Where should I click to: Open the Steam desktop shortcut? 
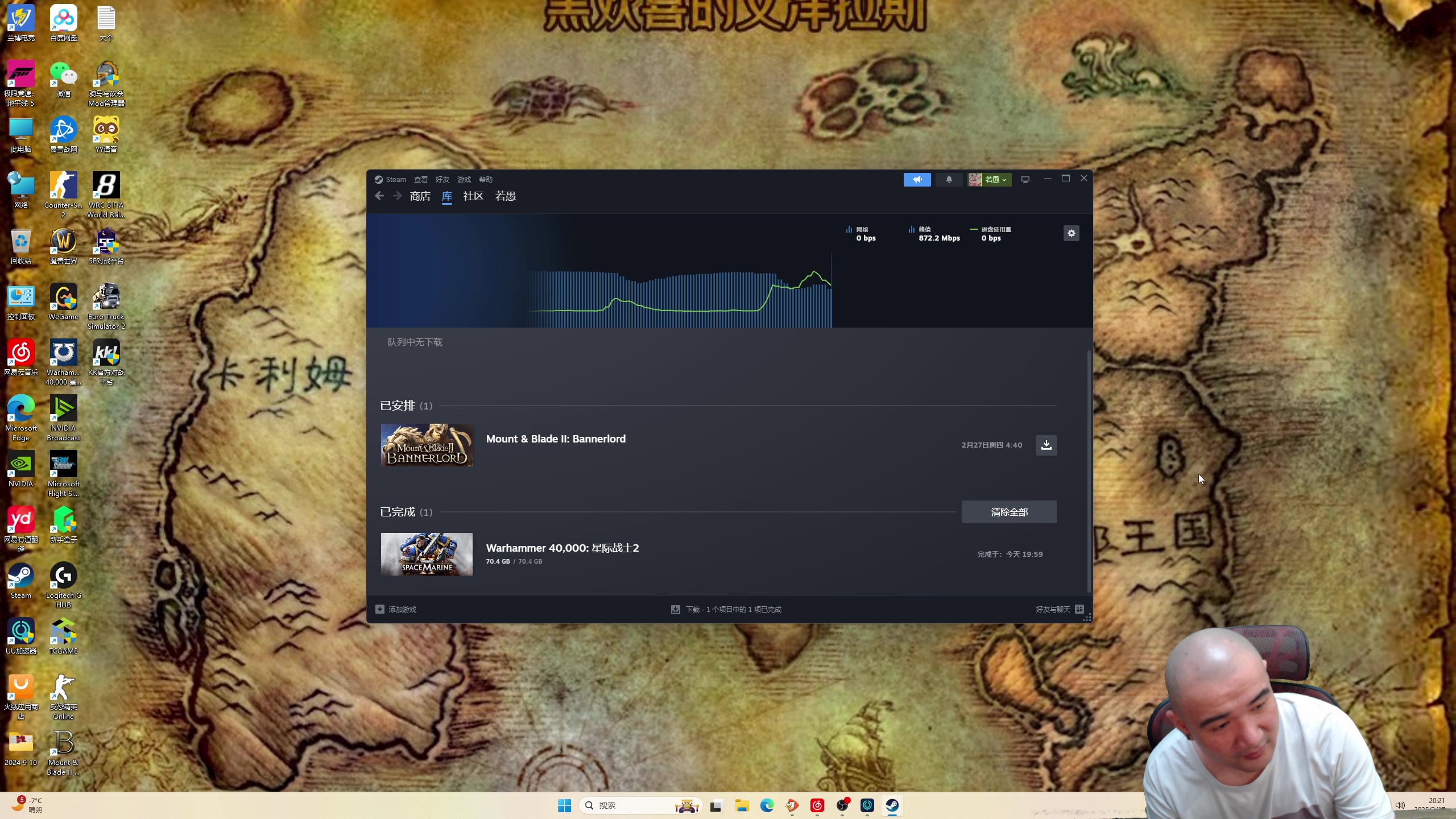click(x=21, y=581)
